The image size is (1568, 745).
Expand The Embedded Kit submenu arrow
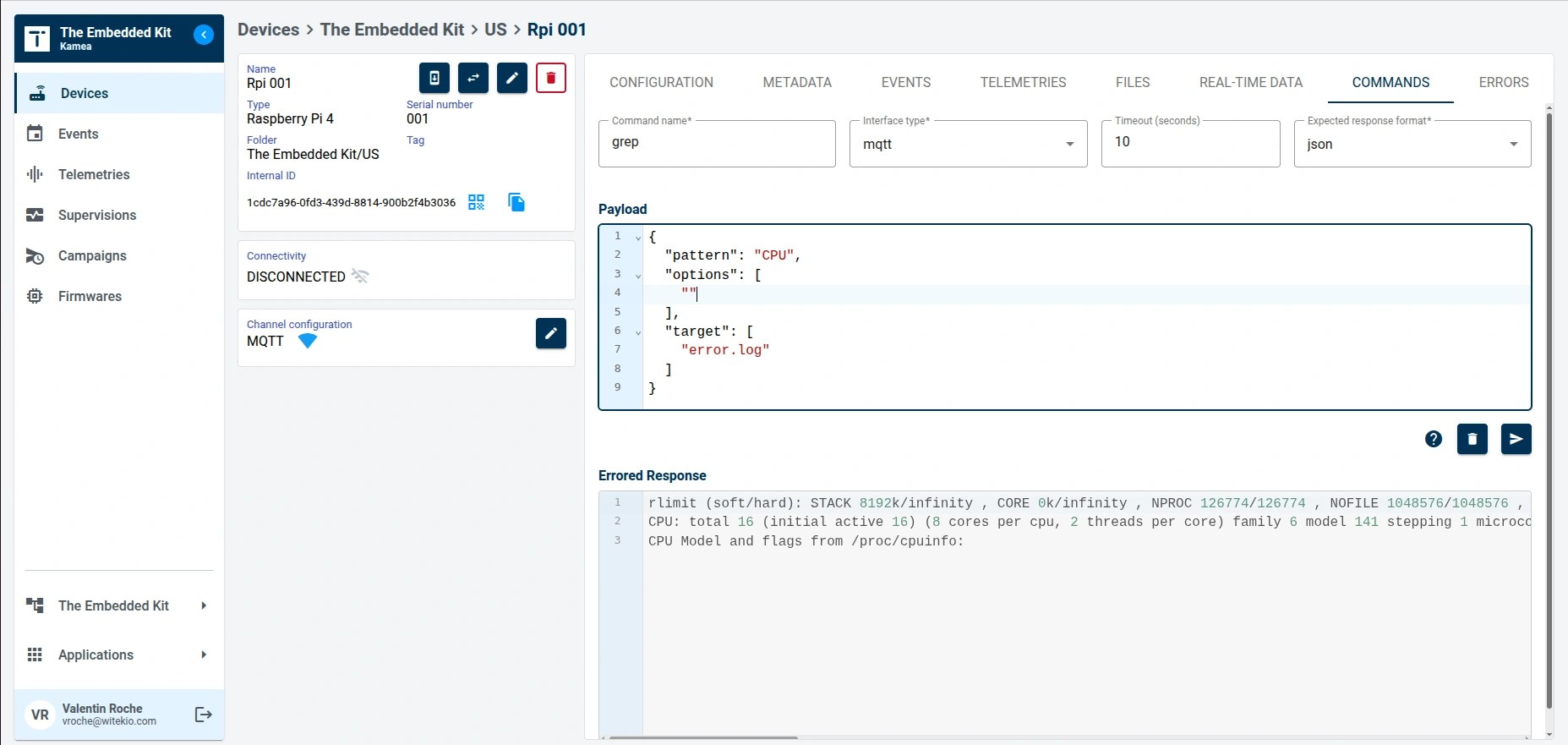coord(204,605)
